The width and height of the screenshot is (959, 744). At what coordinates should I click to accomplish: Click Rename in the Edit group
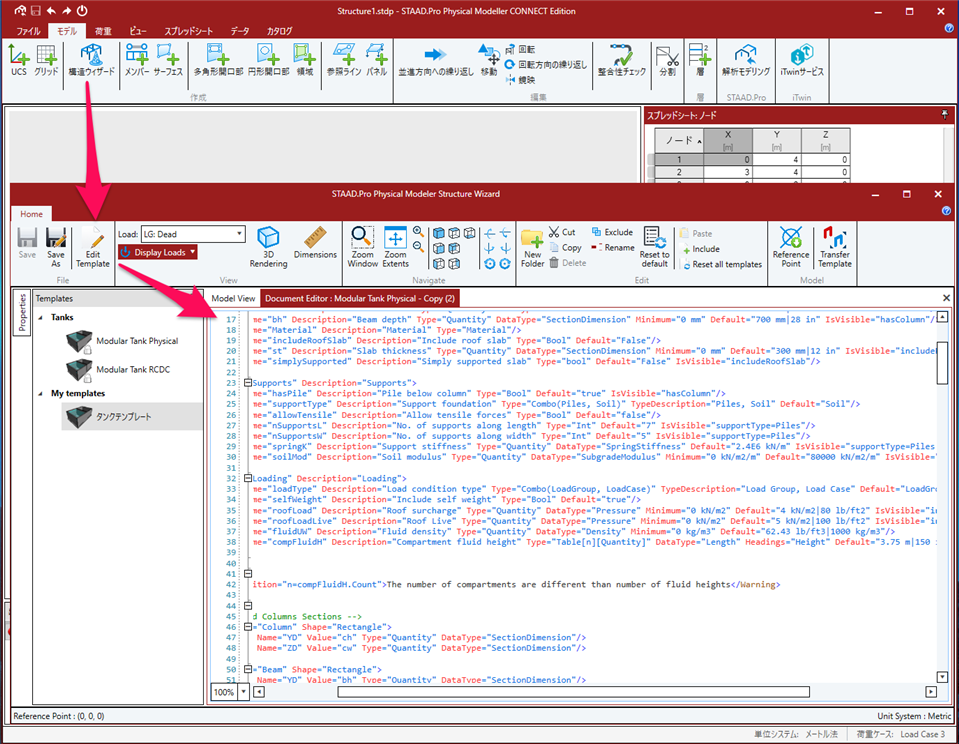(612, 248)
